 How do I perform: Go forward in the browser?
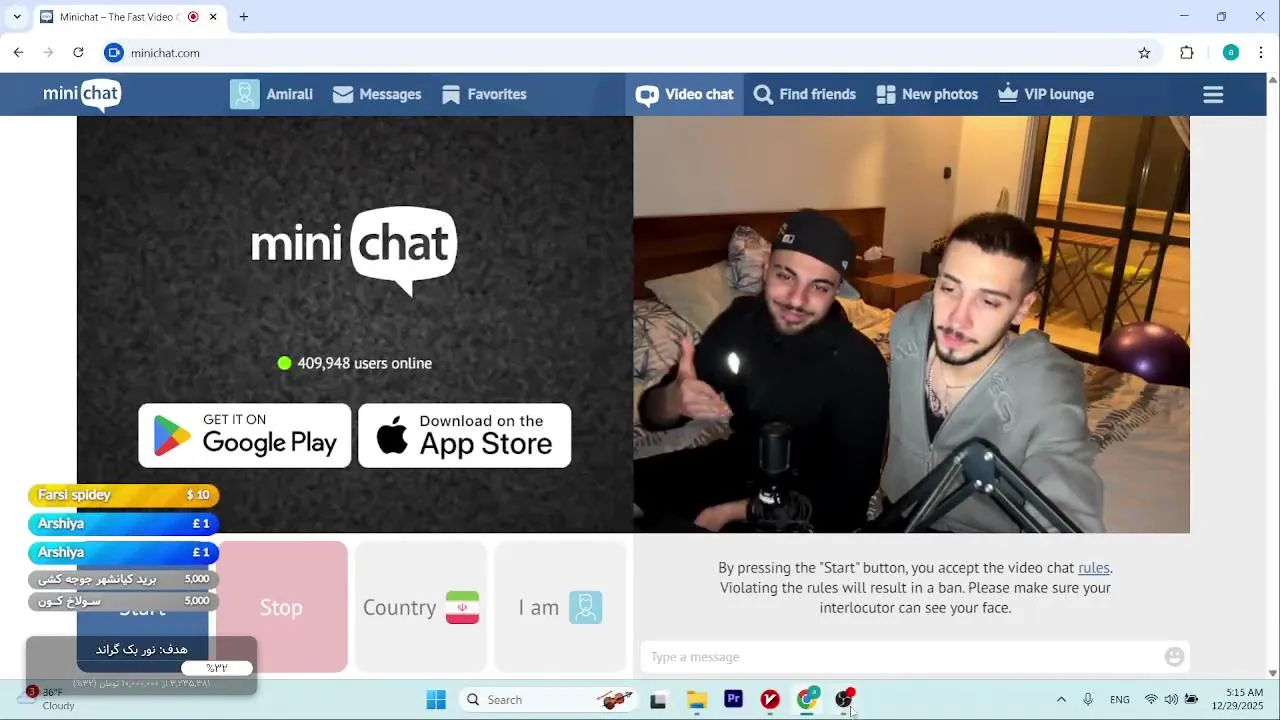pyautogui.click(x=48, y=53)
